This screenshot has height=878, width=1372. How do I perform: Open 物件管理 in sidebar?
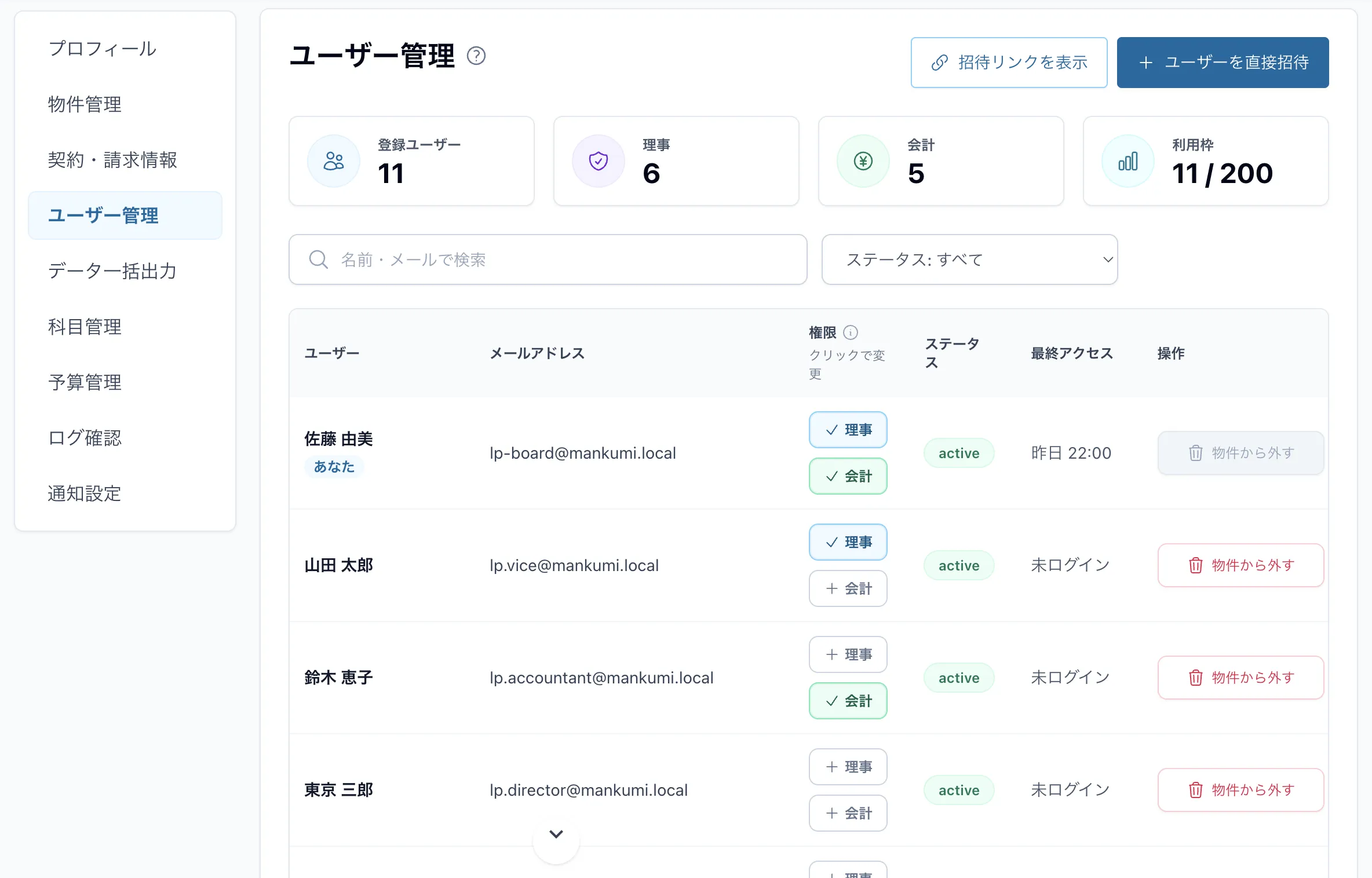point(125,104)
